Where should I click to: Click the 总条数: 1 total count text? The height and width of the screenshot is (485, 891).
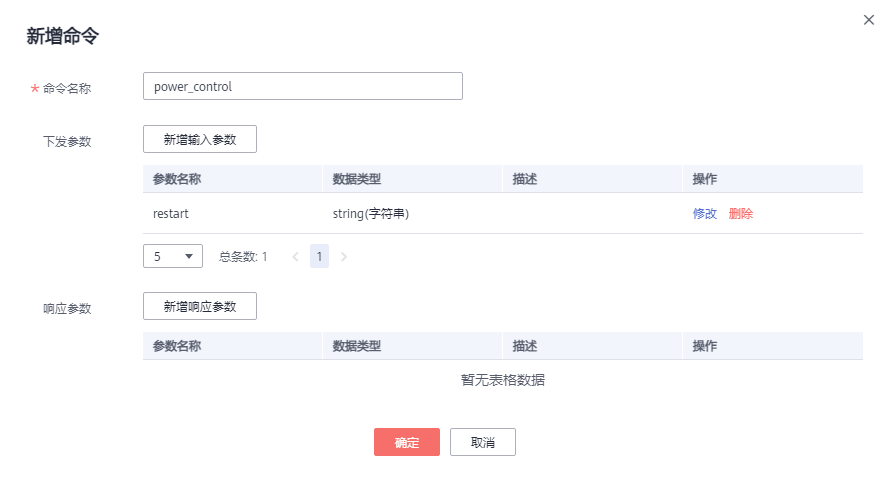243,257
